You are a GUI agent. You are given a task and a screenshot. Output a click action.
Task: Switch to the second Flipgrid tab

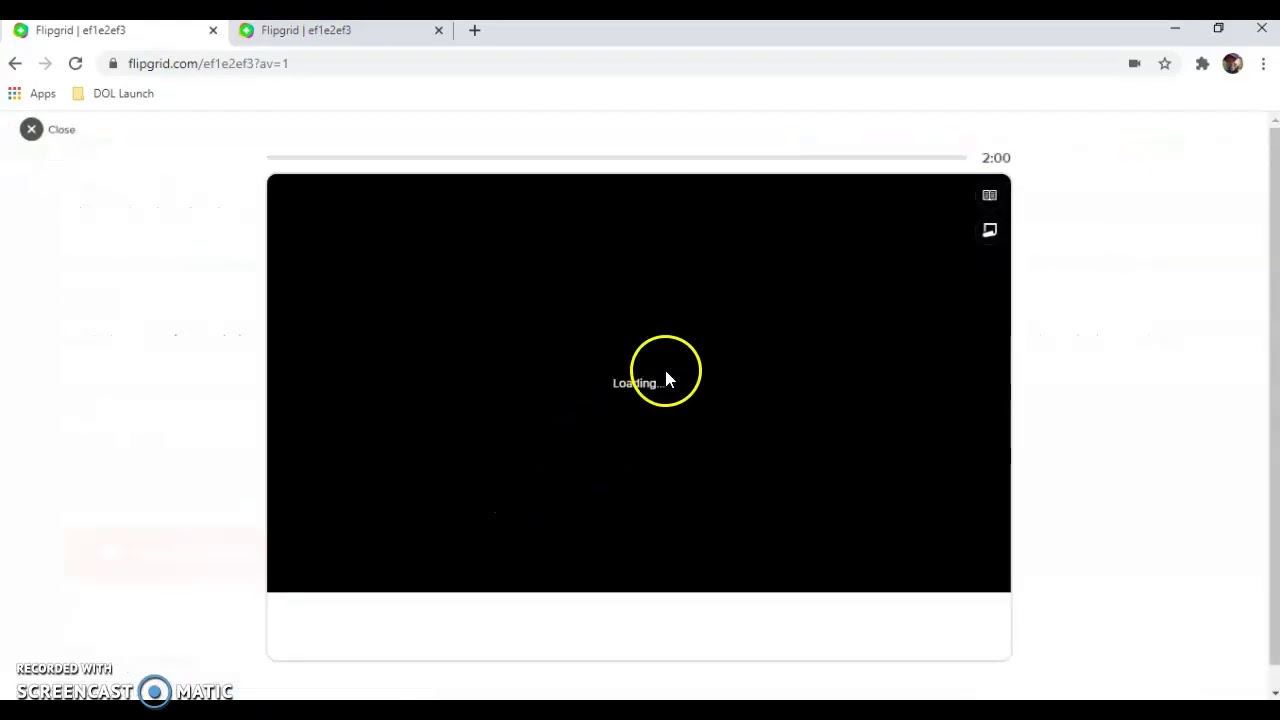tap(340, 30)
